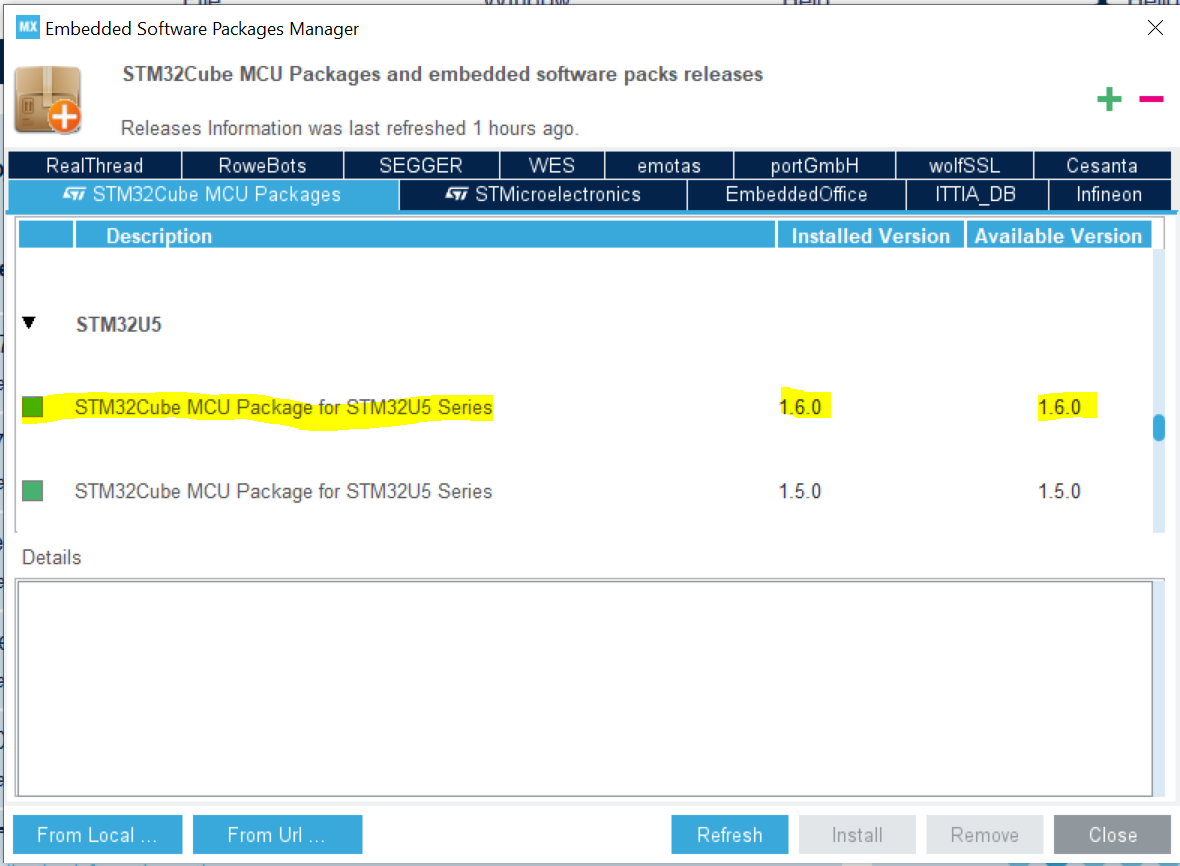
Task: Select the ITTIA_DB tab
Action: point(977,195)
